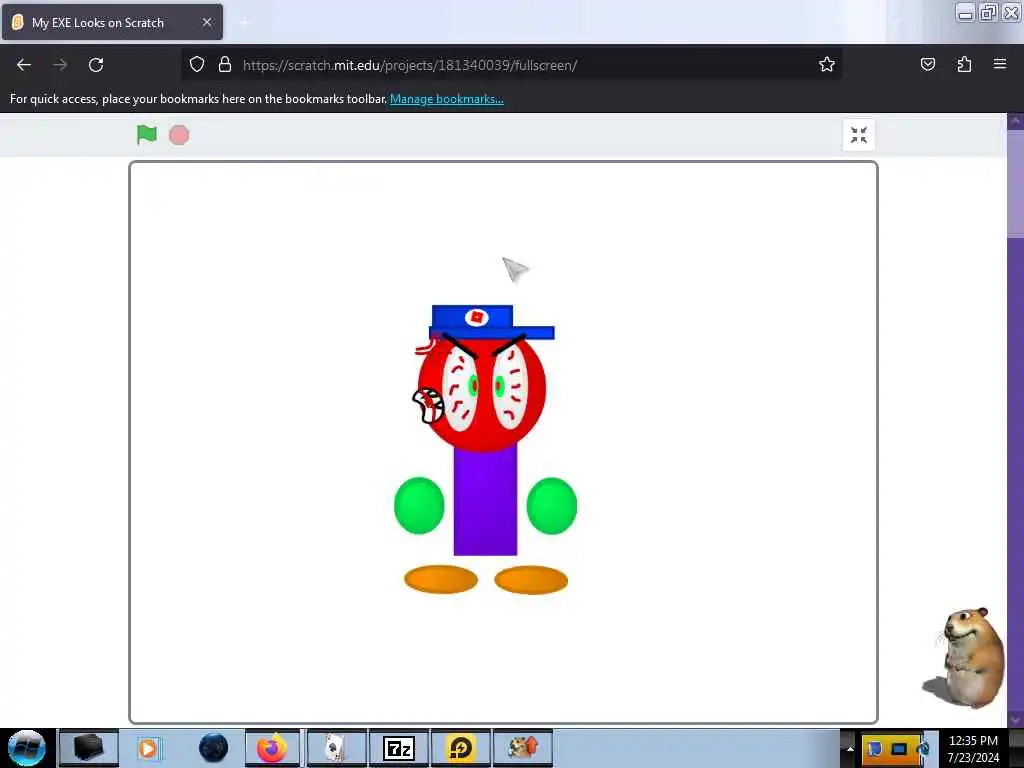1024x768 pixels.
Task: Exit fullscreen mode with the collapse icon
Action: [859, 135]
